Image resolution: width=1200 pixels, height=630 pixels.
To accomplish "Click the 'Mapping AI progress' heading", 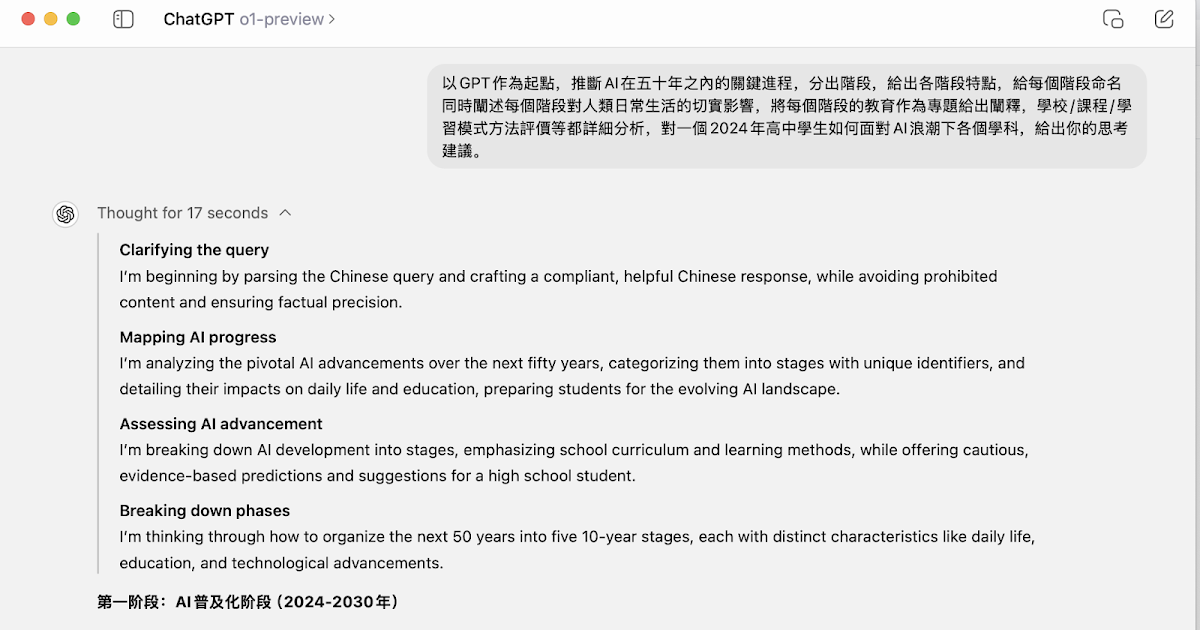I will 198,337.
